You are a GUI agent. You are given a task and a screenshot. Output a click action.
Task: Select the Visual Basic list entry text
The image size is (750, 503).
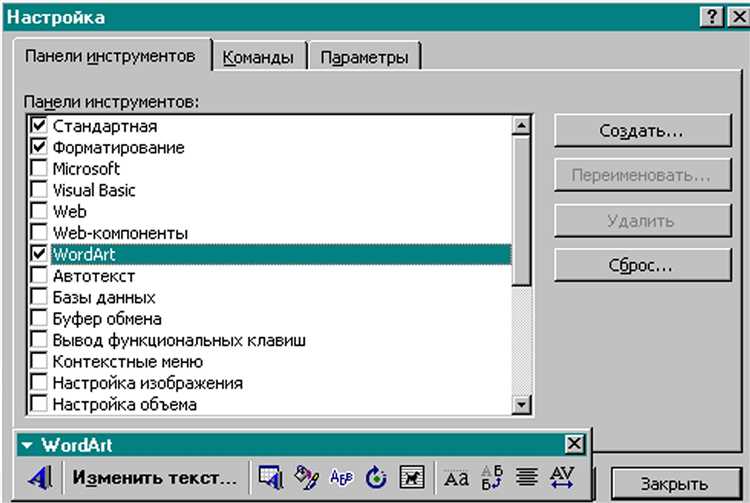(94, 190)
